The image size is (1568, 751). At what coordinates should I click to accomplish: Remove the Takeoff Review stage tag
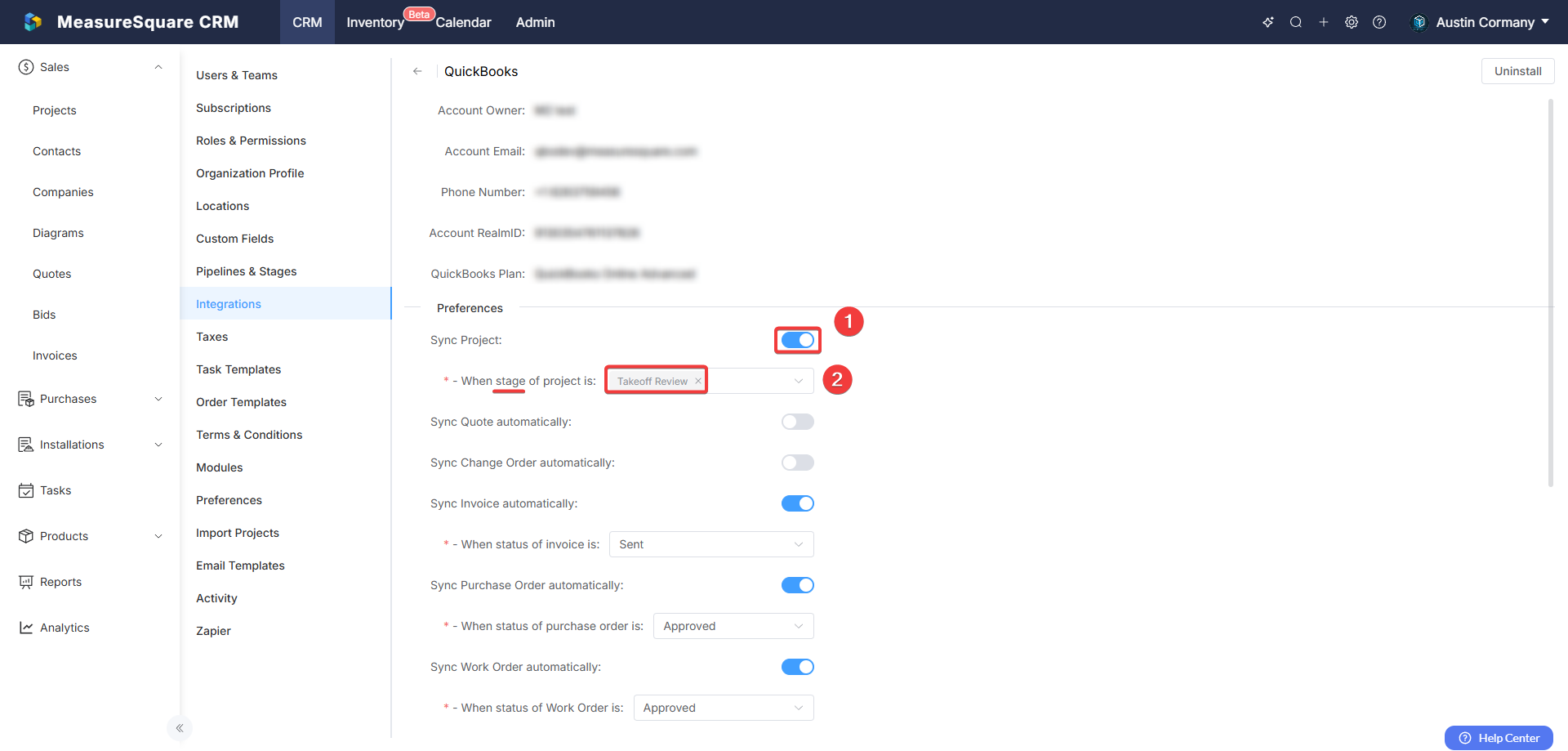coord(698,381)
